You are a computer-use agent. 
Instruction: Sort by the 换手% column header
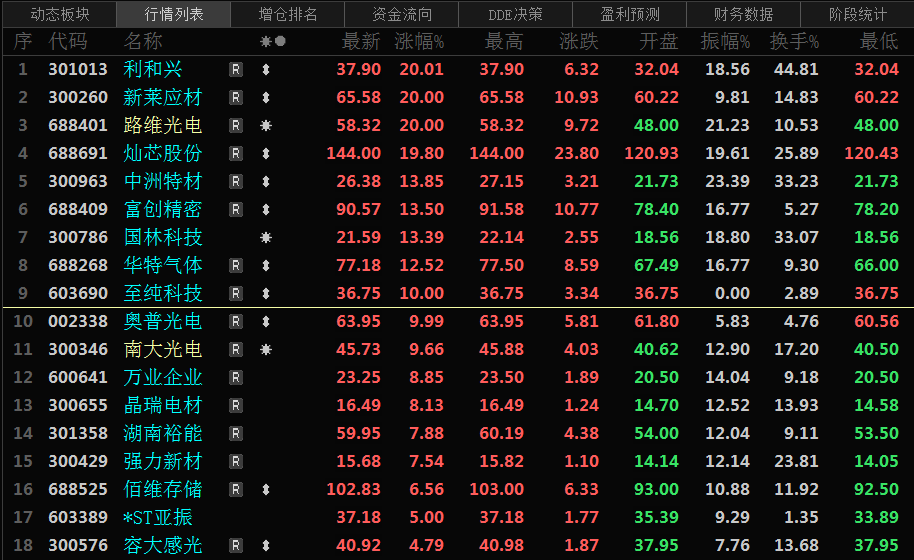point(794,41)
